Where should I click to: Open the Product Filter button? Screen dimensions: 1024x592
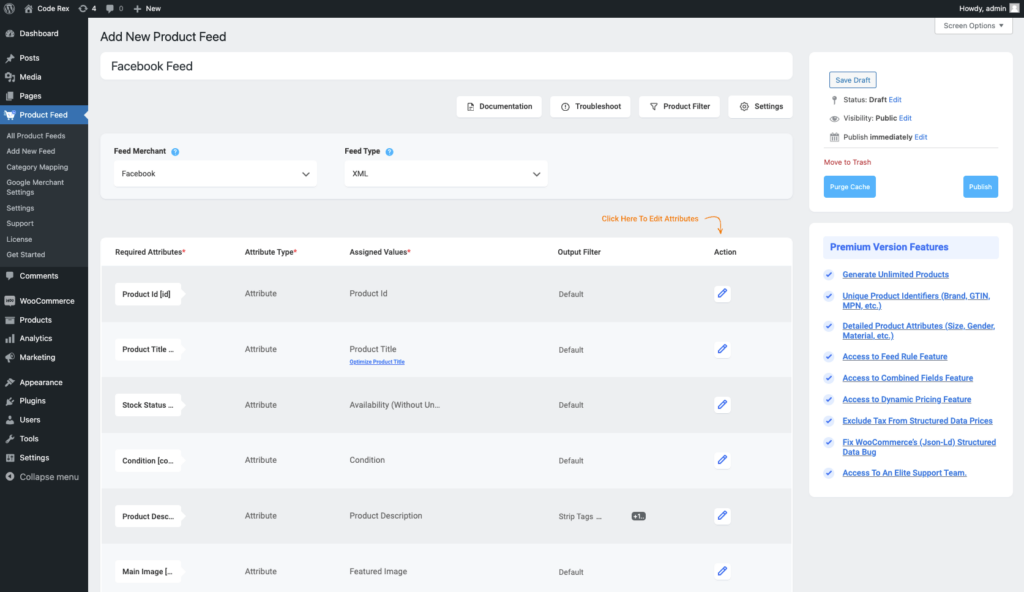pyautogui.click(x=679, y=107)
